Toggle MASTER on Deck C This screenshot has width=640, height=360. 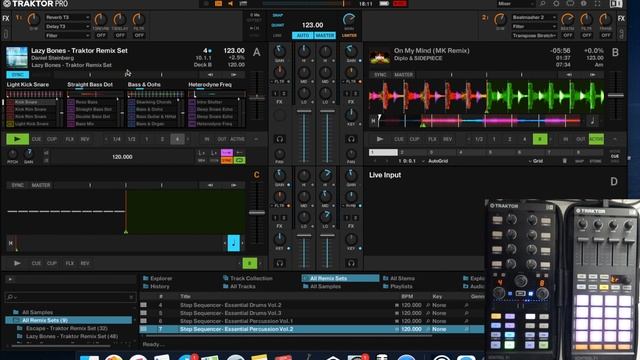[x=41, y=185]
